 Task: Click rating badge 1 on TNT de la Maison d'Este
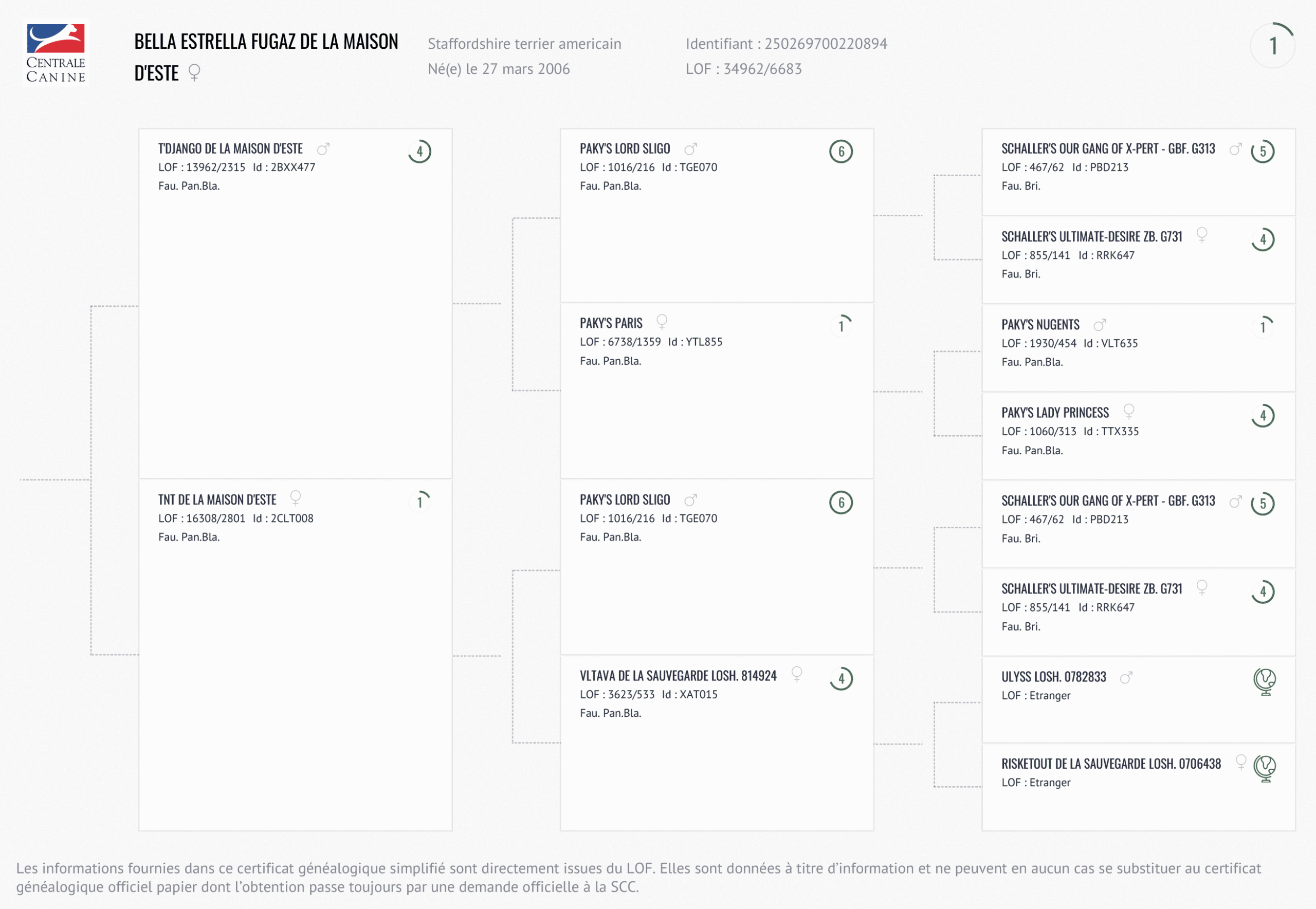pyautogui.click(x=419, y=502)
